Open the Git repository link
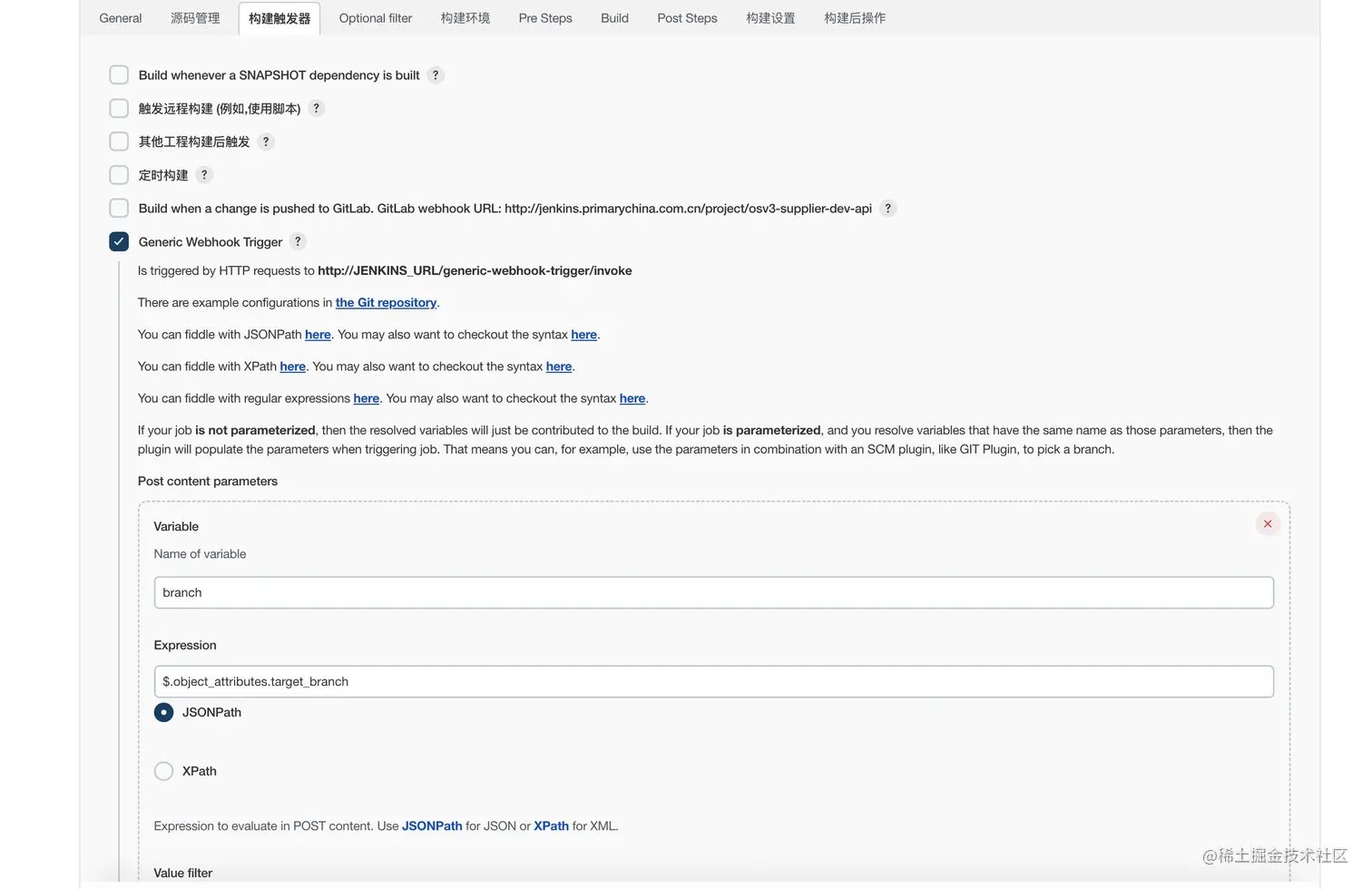 386,303
